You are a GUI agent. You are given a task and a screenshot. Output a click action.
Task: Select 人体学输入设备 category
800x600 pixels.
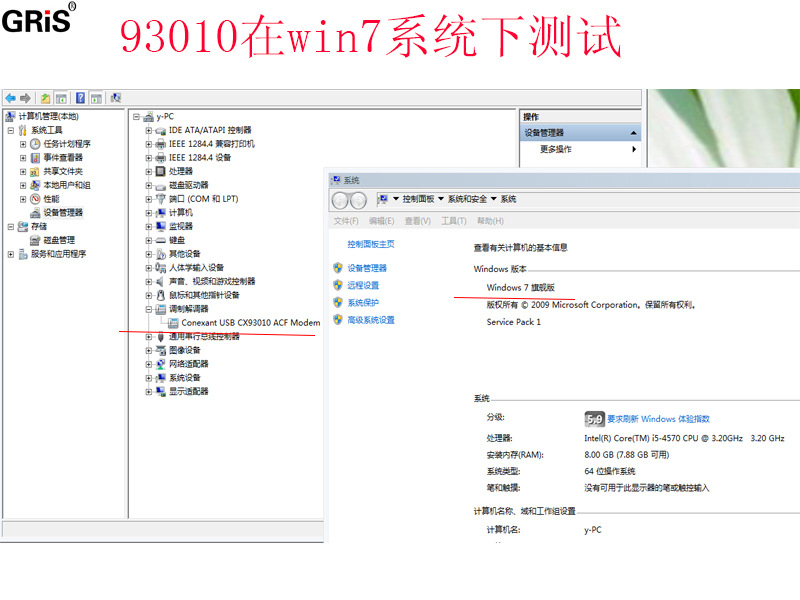pyautogui.click(x=196, y=267)
